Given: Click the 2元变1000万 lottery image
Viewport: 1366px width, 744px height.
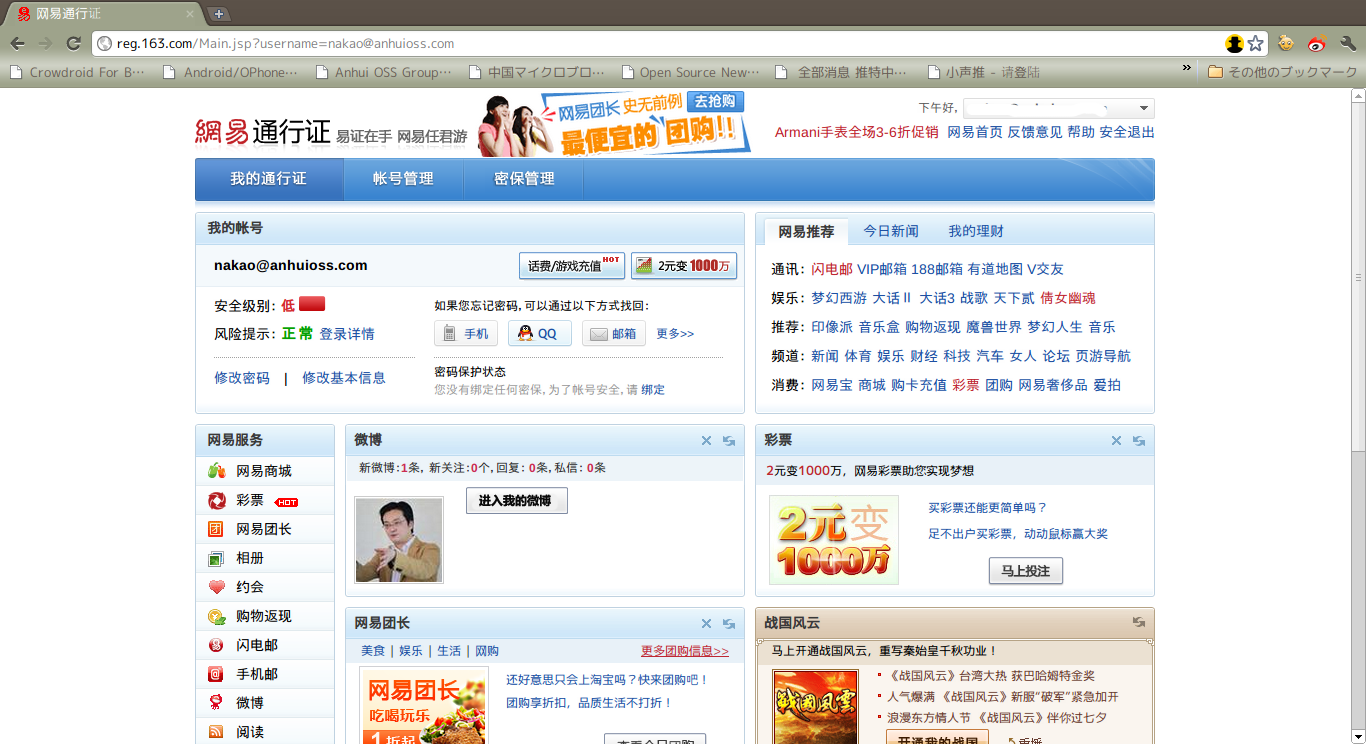Looking at the screenshot, I should coord(834,540).
